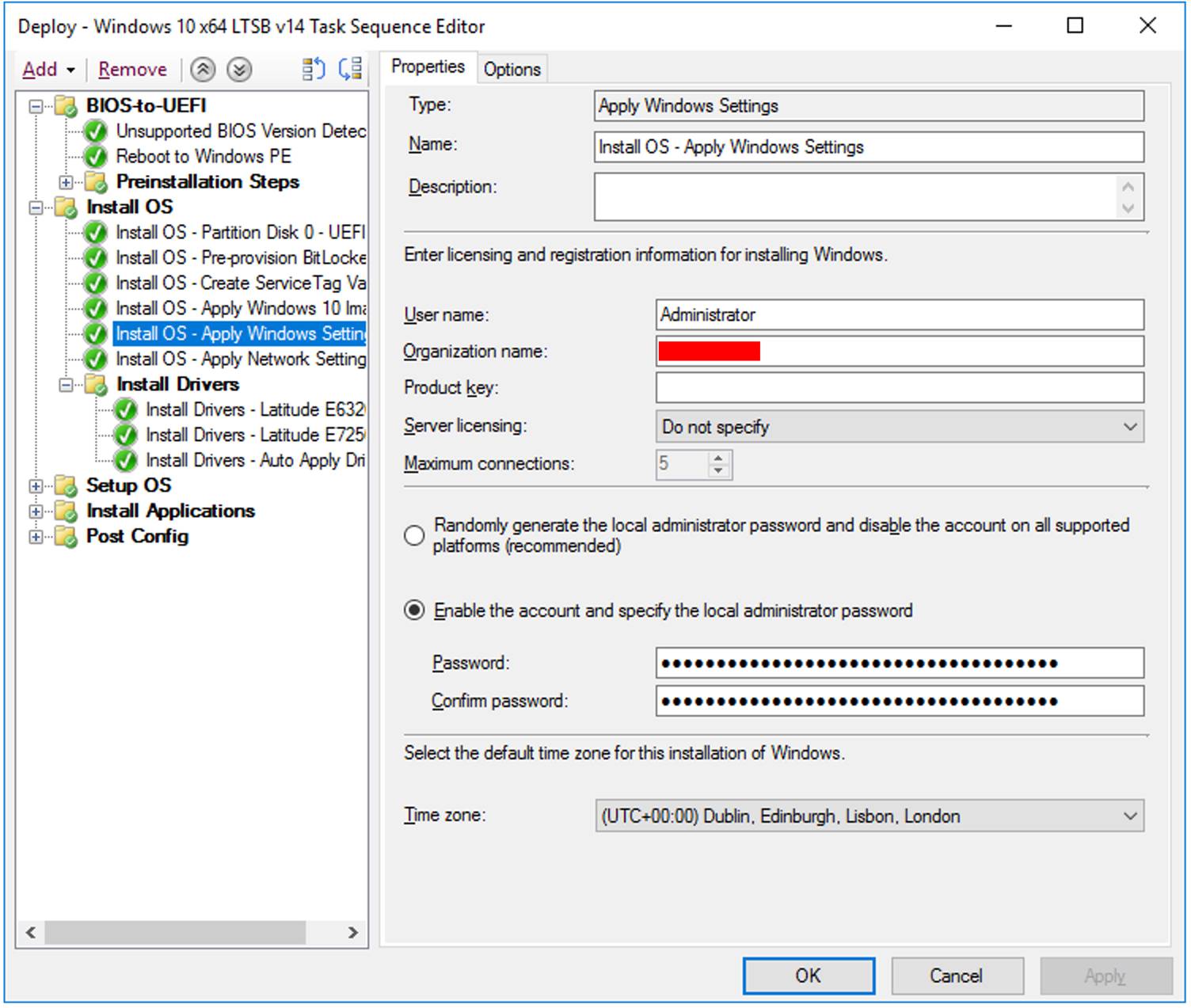Select Install OS - Create ServiceTag Variable step
The height and width of the screenshot is (1008, 1191).
241,283
